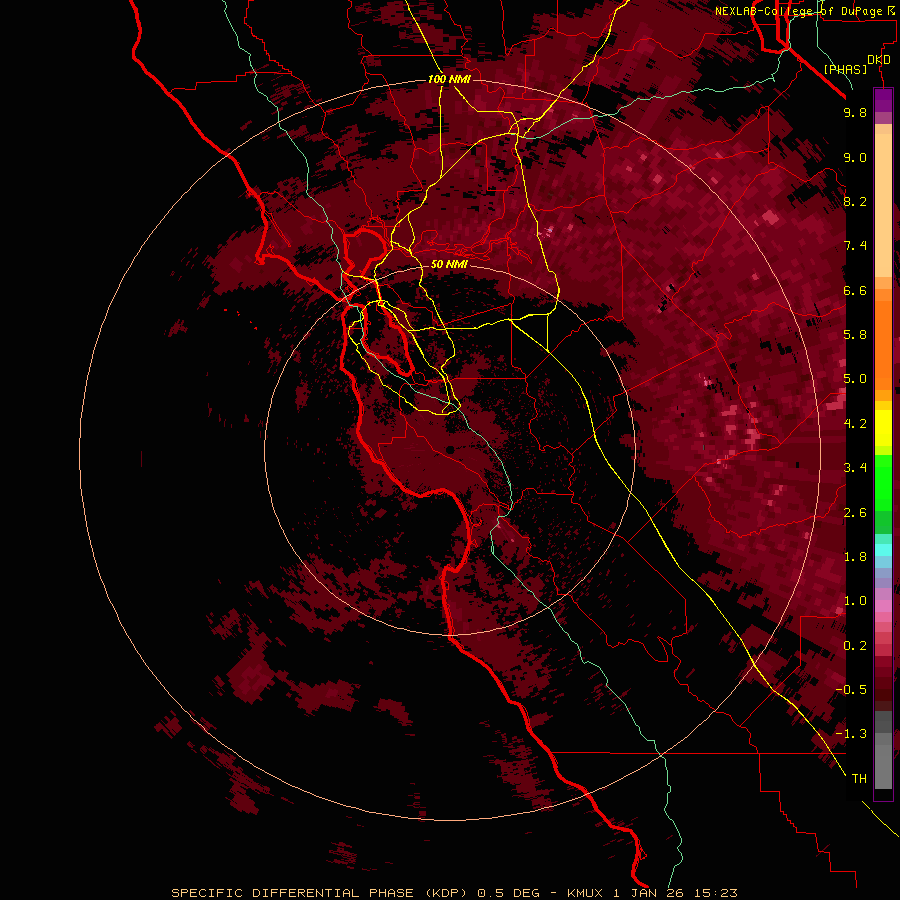Click the 8.2 scale value
The width and height of the screenshot is (900, 900).
tap(855, 201)
